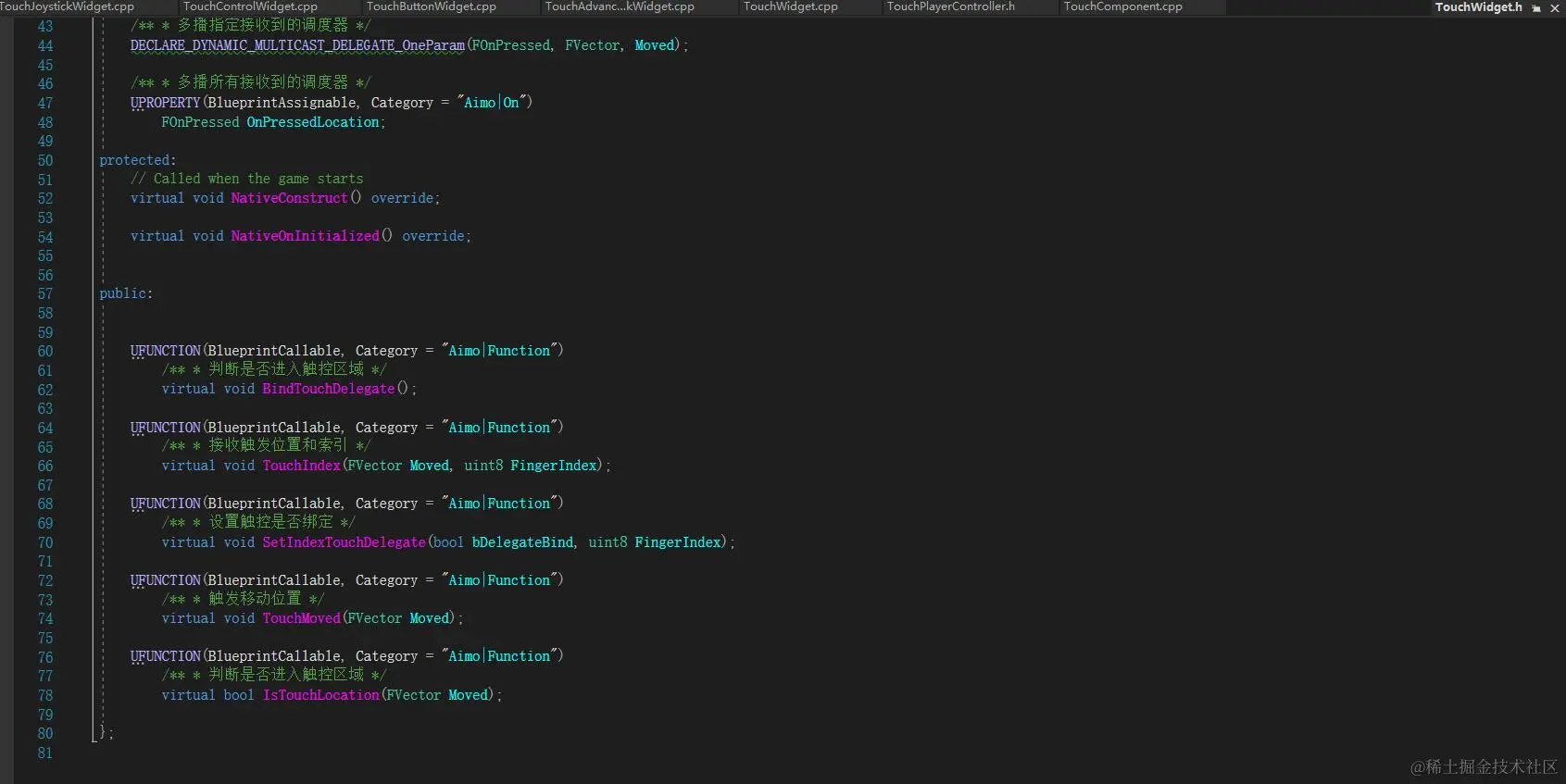Screen dimensions: 1566x784
Task: Click UFUNCTION macro on line 68
Action: click(165, 504)
